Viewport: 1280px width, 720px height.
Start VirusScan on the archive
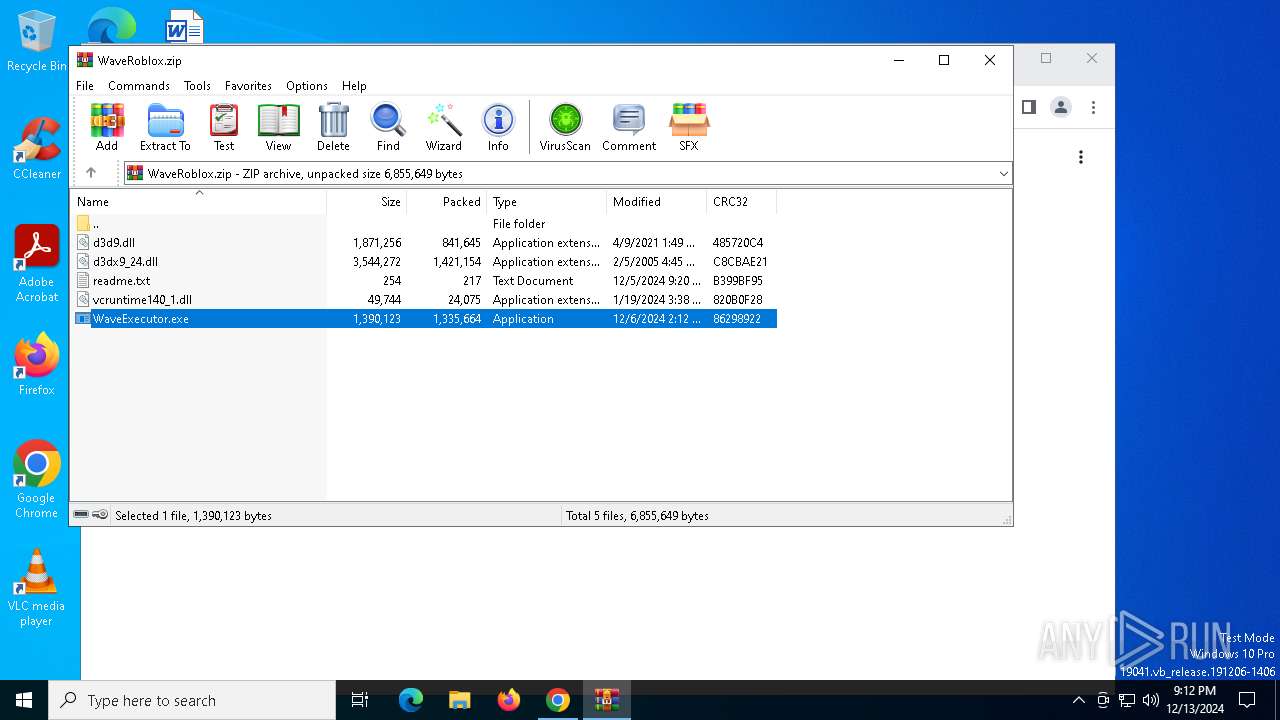pyautogui.click(x=565, y=127)
